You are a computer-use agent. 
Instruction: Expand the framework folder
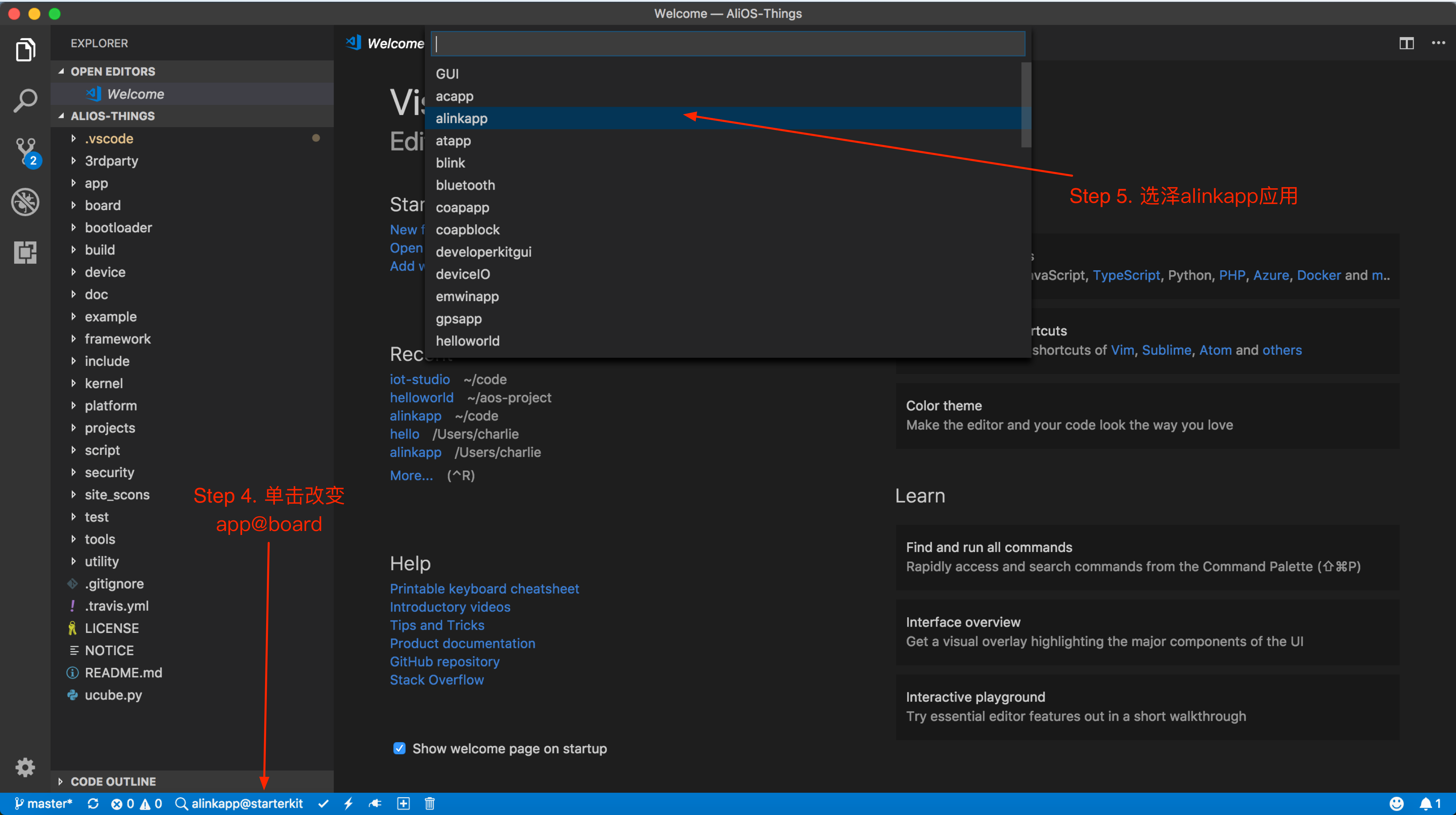[x=118, y=339]
